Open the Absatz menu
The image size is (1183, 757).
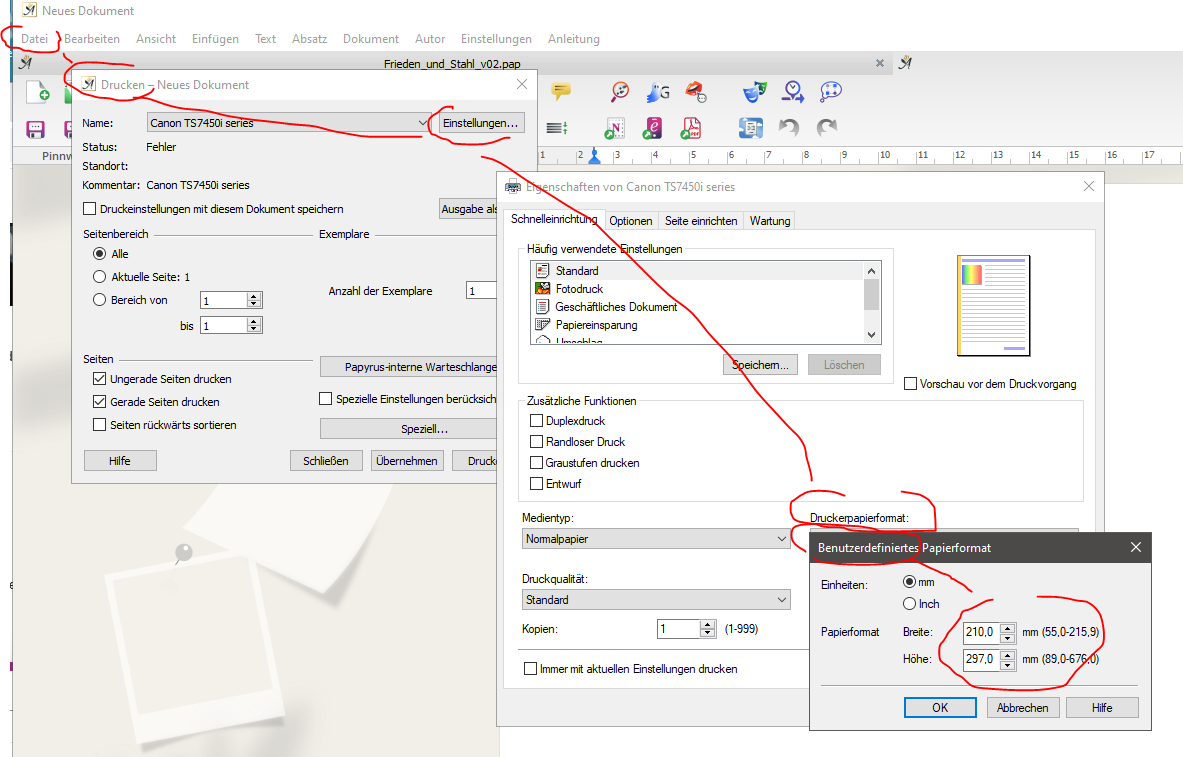[x=309, y=38]
